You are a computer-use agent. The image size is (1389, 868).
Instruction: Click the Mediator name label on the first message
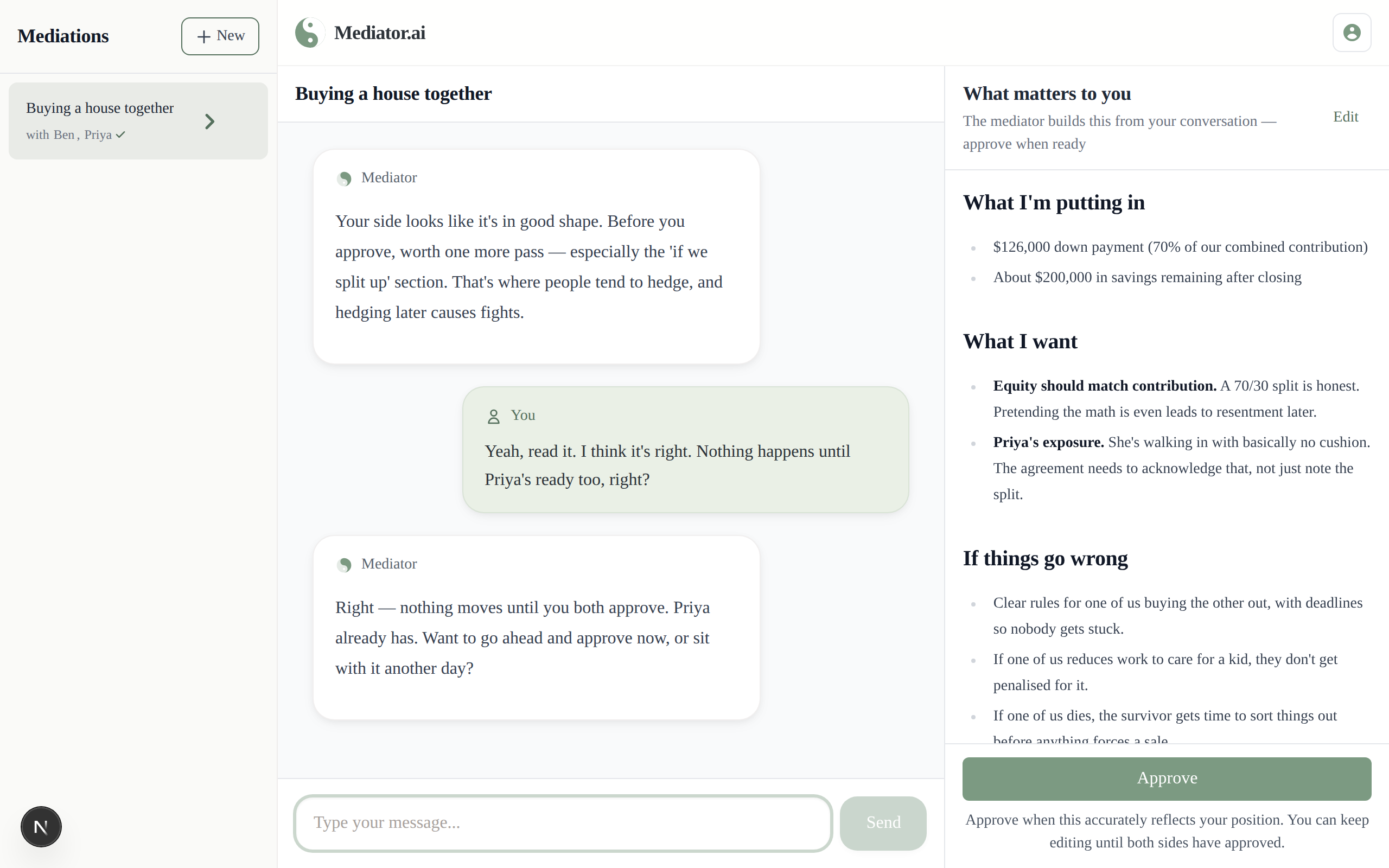click(388, 177)
